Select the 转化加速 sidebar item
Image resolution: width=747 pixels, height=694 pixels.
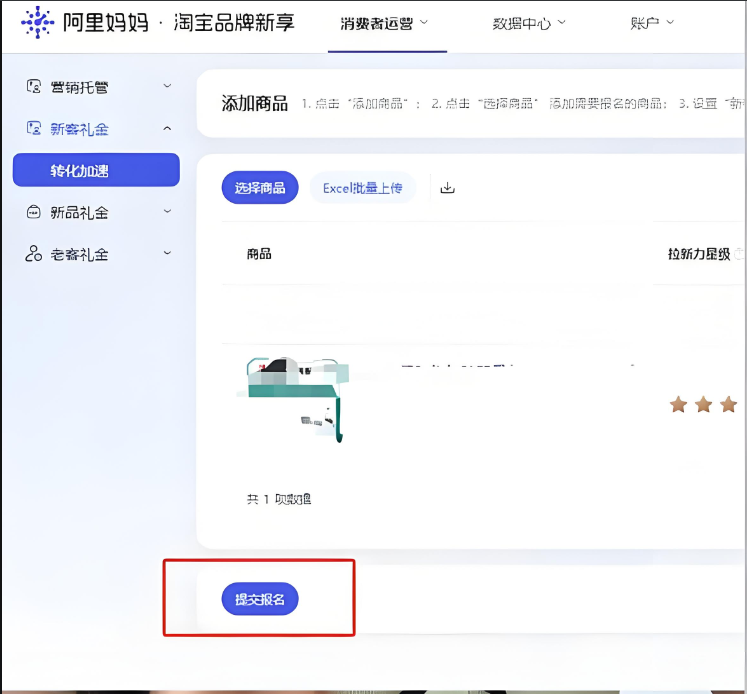[x=96, y=170]
